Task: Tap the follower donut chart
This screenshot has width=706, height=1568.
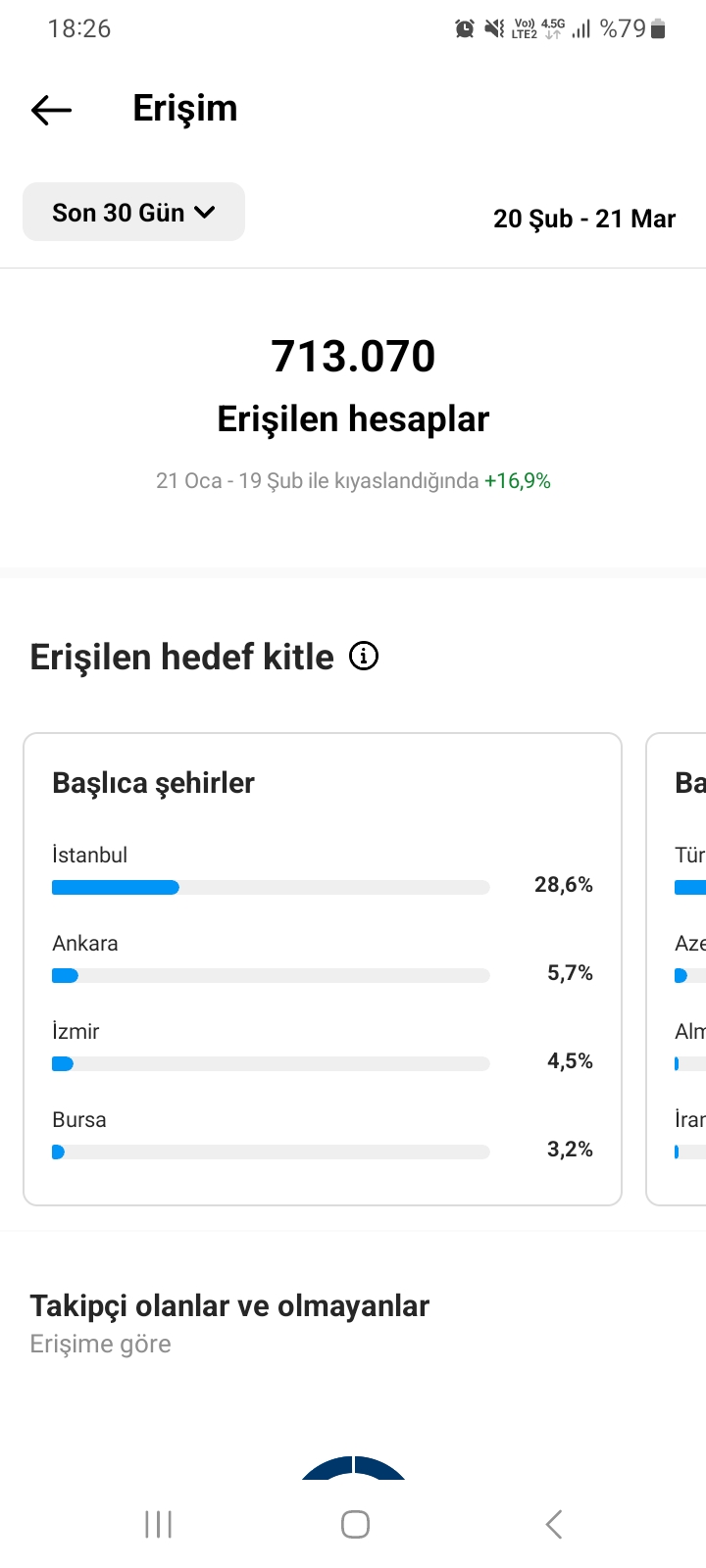Action: (353, 1467)
